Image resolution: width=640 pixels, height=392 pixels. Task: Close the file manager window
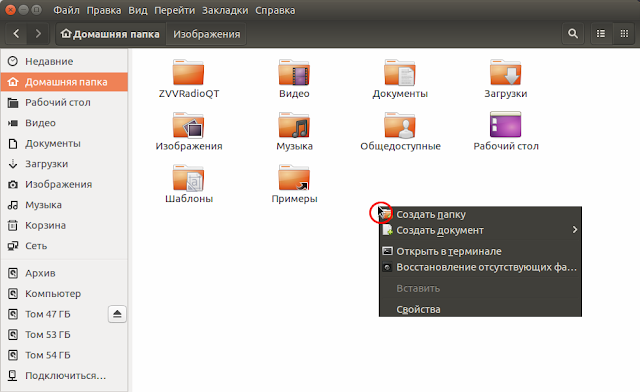point(11,9)
